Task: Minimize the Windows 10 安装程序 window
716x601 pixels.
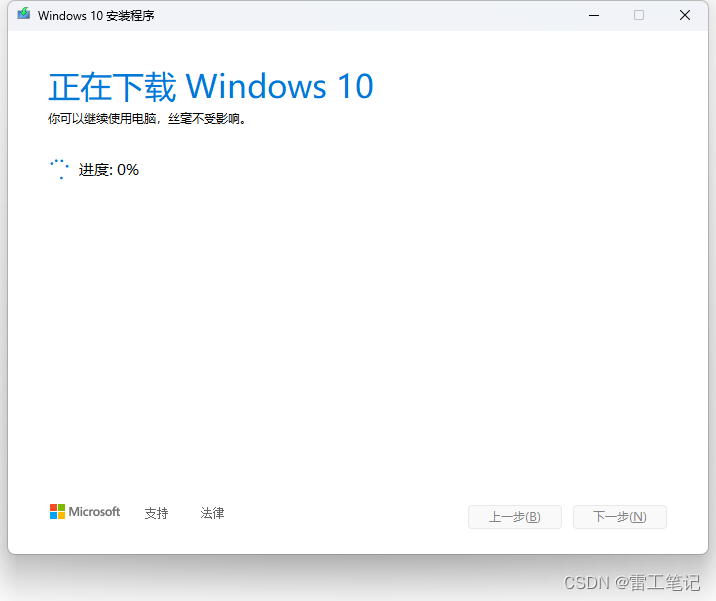Action: point(594,16)
